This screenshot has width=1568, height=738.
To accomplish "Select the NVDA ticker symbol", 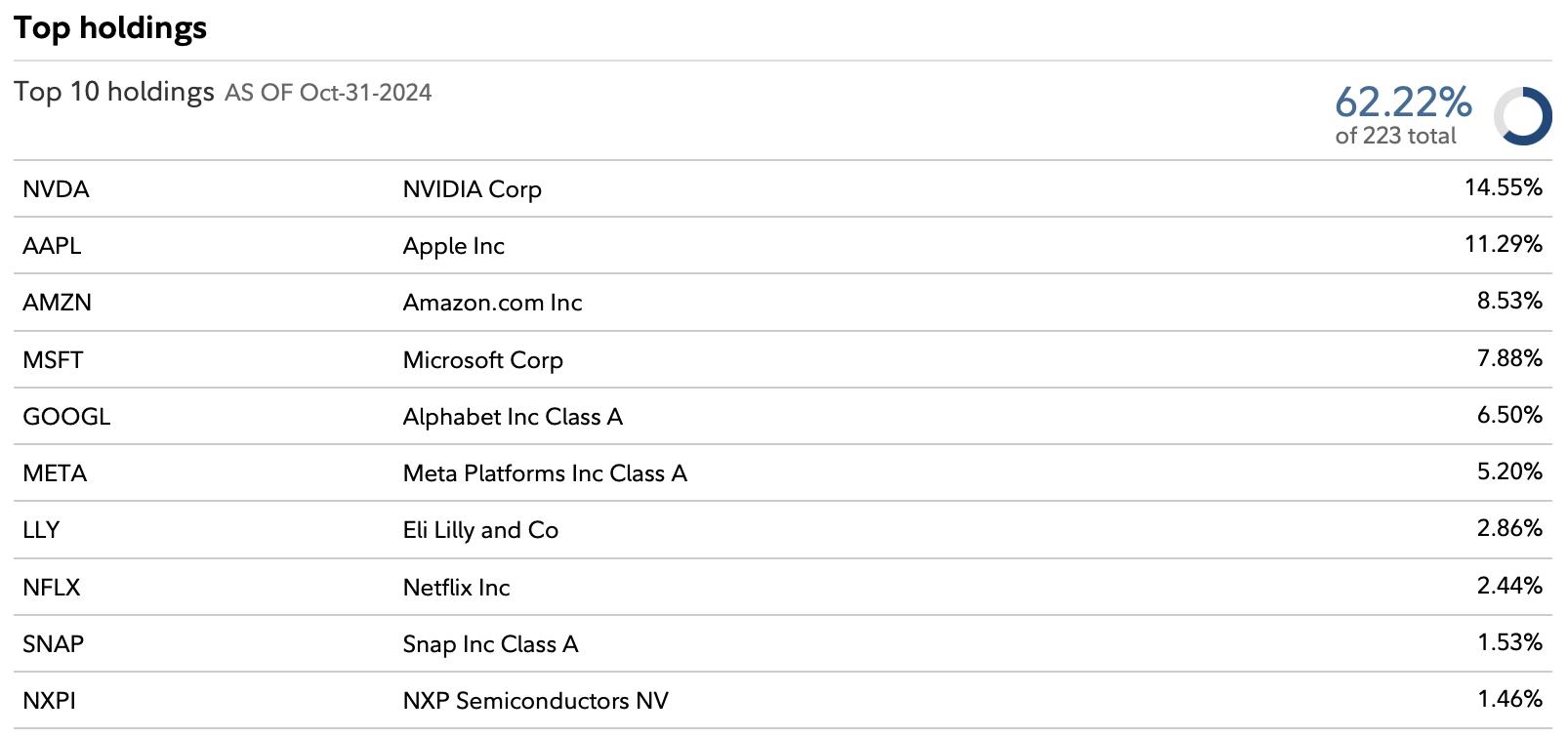I will tap(56, 189).
